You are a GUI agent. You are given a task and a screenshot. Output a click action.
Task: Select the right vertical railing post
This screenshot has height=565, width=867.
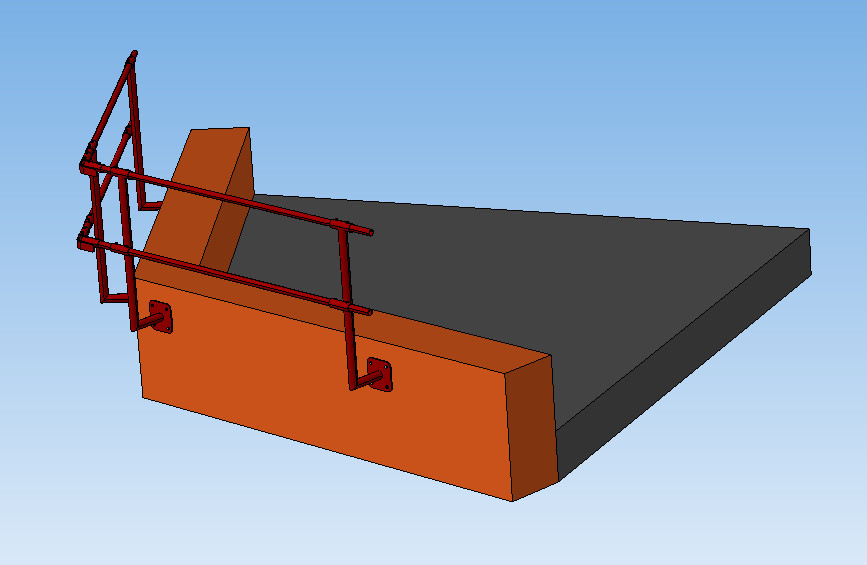coord(348,307)
